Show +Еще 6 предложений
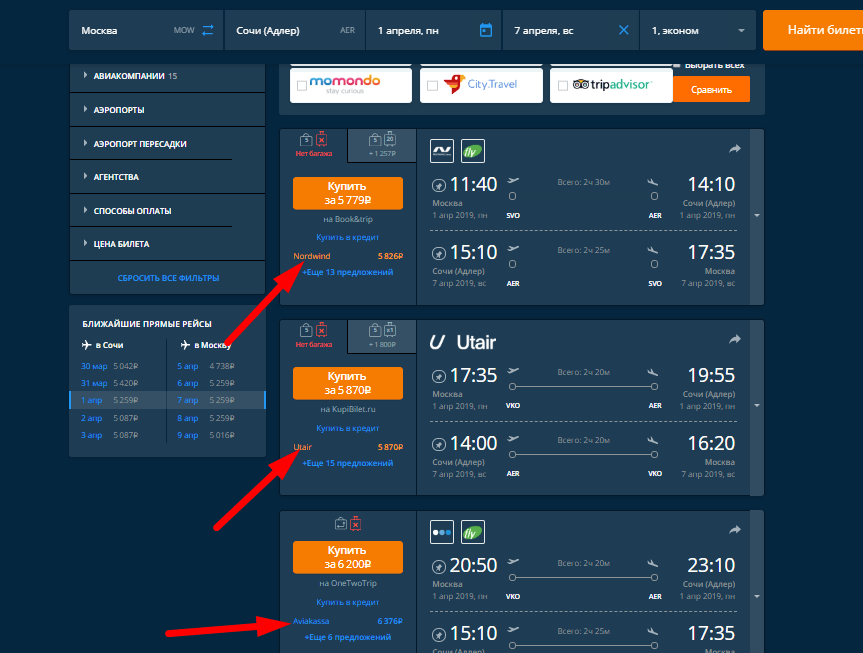The width and height of the screenshot is (863, 653). [348, 637]
